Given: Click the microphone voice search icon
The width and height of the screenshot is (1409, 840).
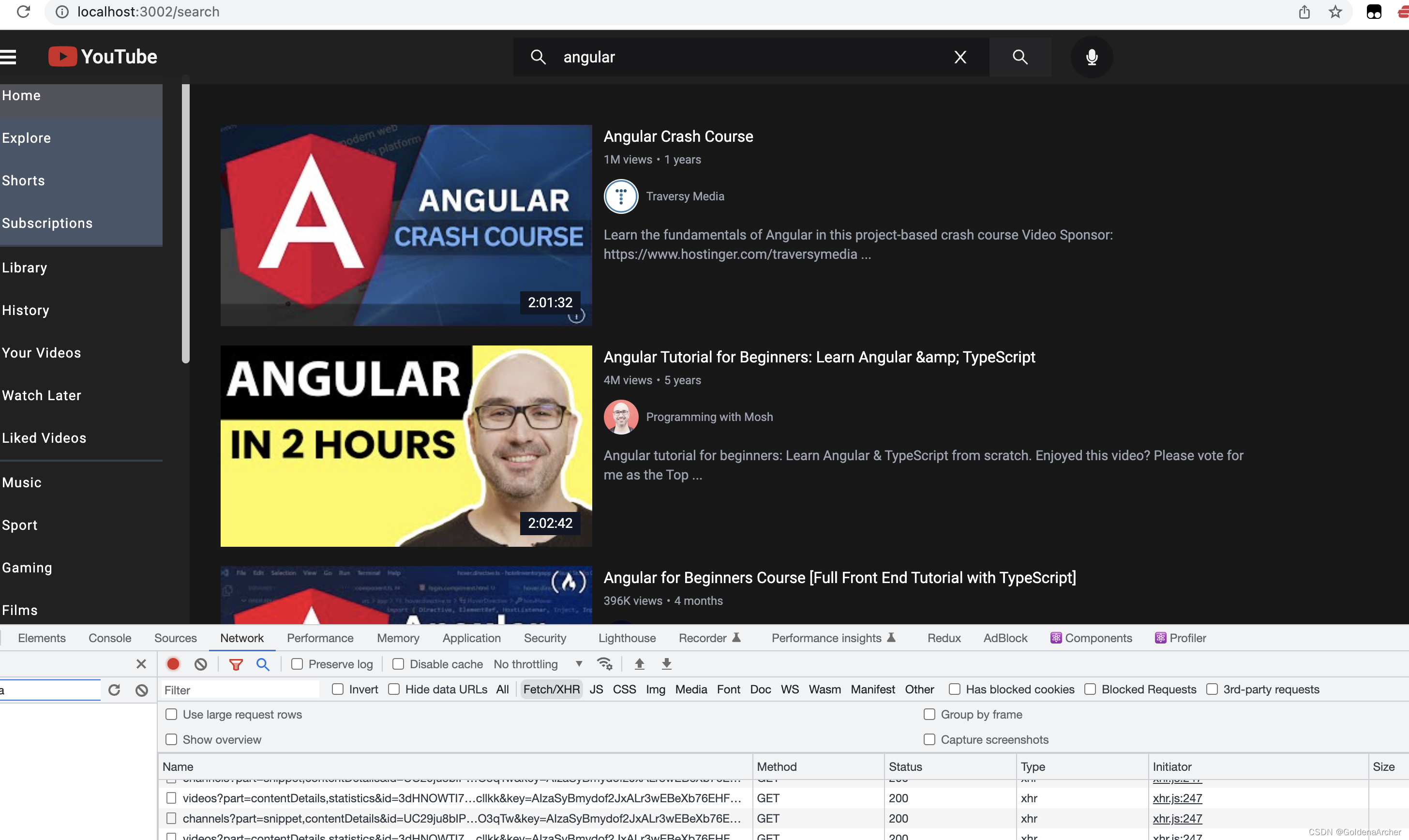Looking at the screenshot, I should coord(1092,57).
